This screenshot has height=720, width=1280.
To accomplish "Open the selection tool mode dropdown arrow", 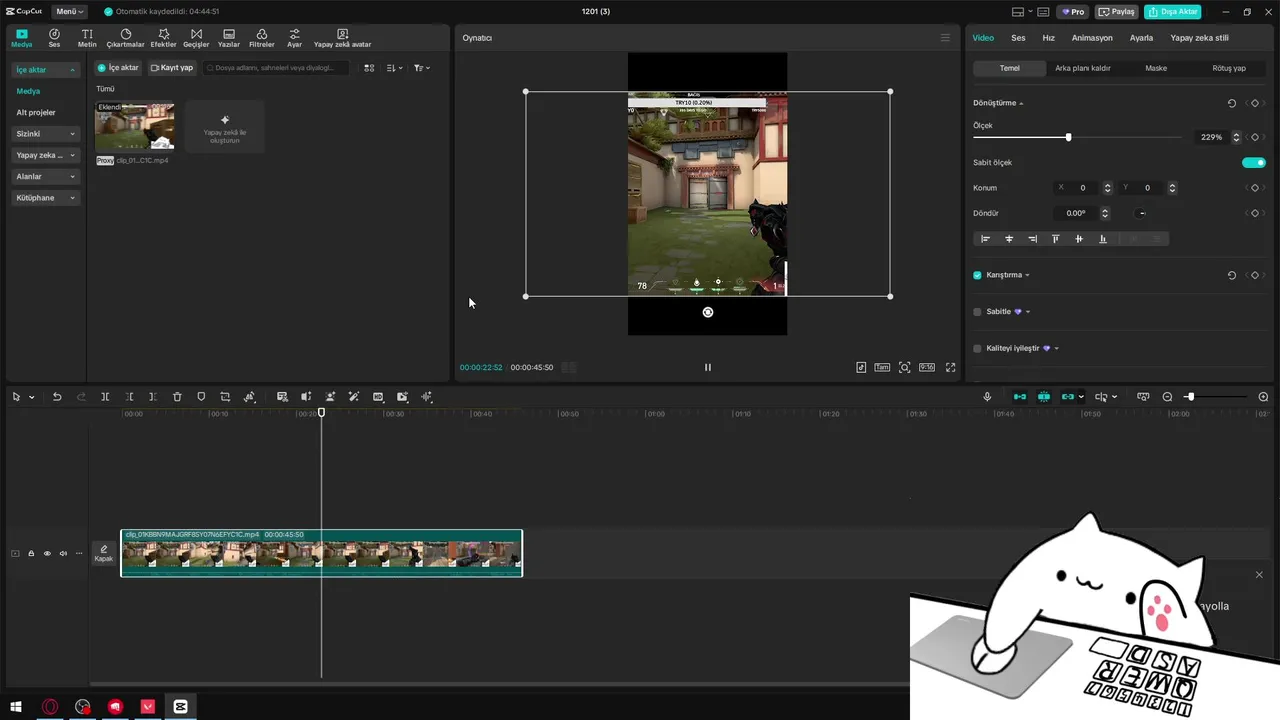I will [31, 397].
